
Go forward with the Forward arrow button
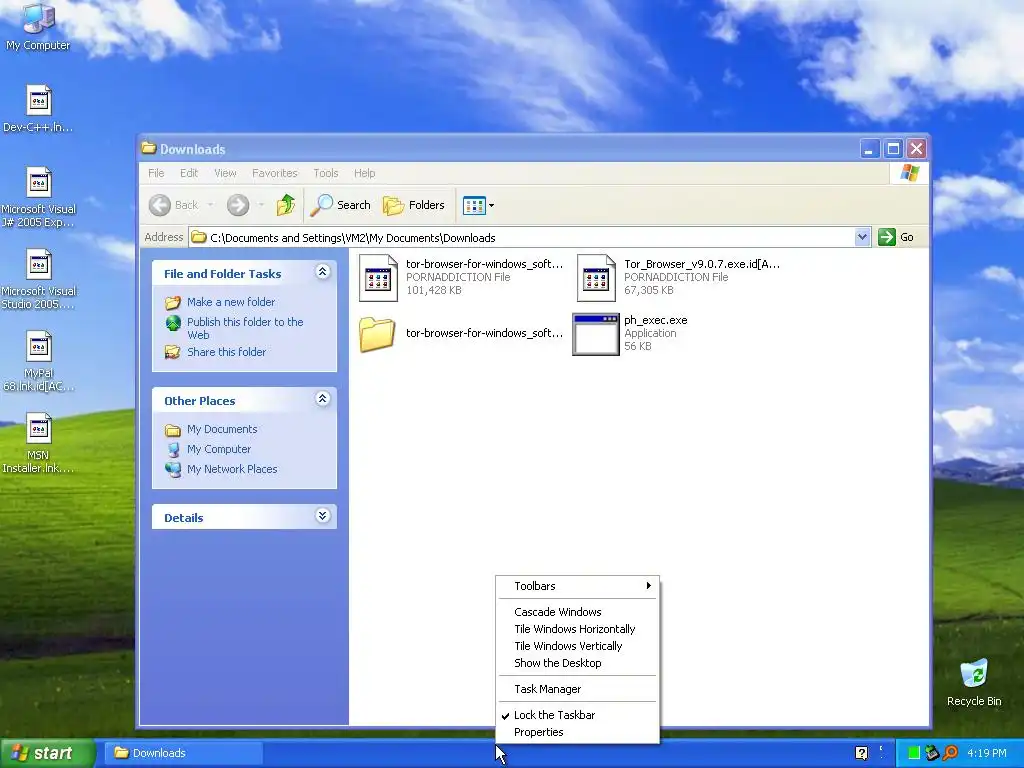click(238, 205)
